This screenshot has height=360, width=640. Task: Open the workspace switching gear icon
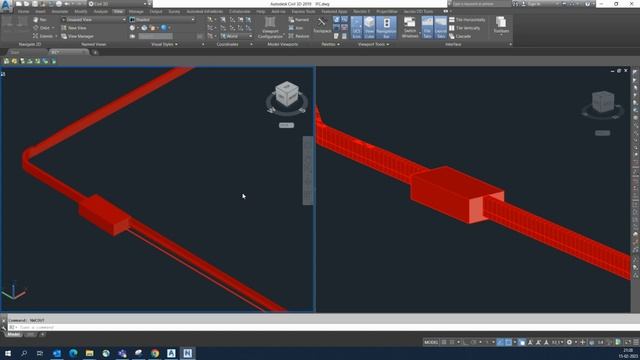[x=569, y=342]
